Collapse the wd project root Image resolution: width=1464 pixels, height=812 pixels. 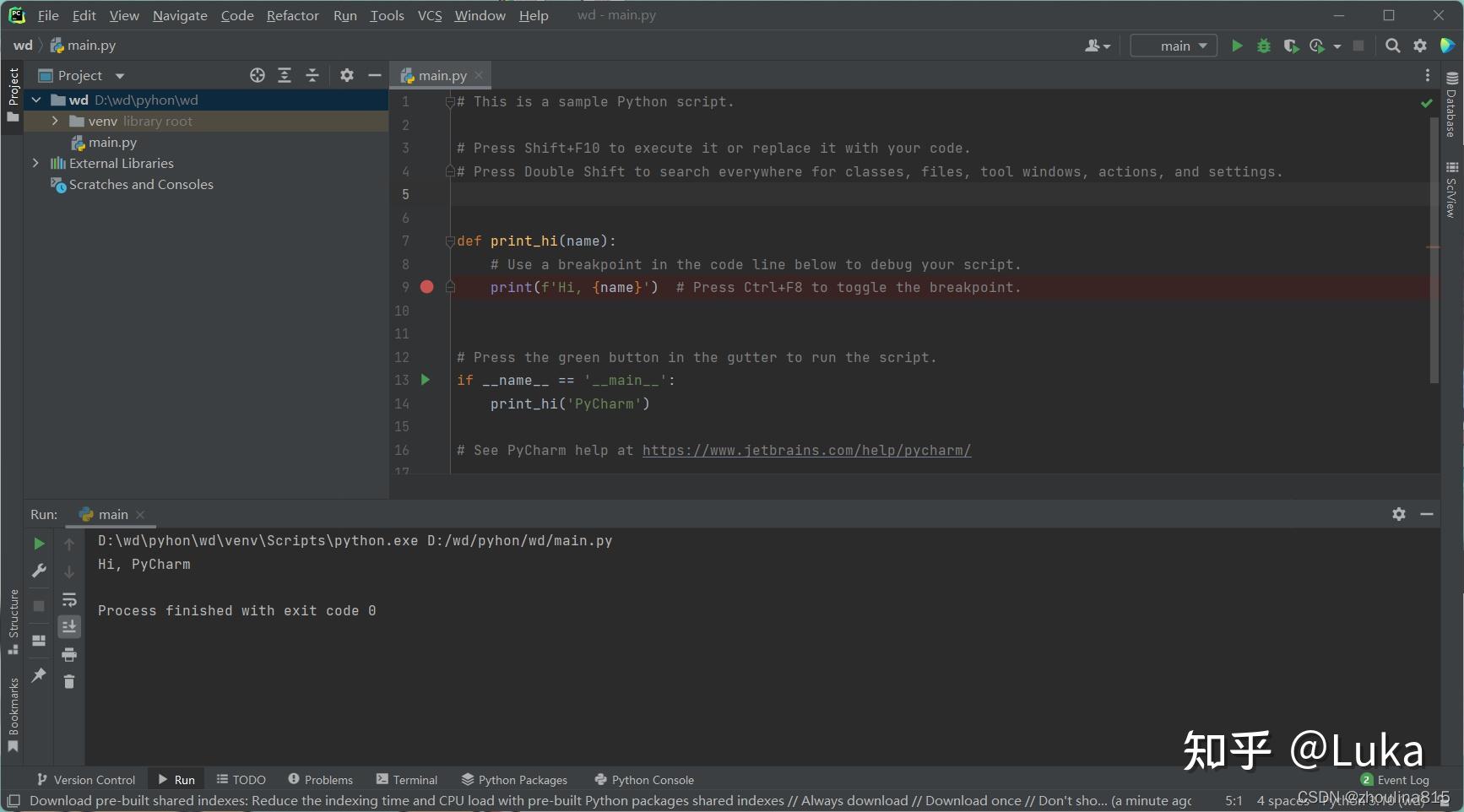pos(36,100)
